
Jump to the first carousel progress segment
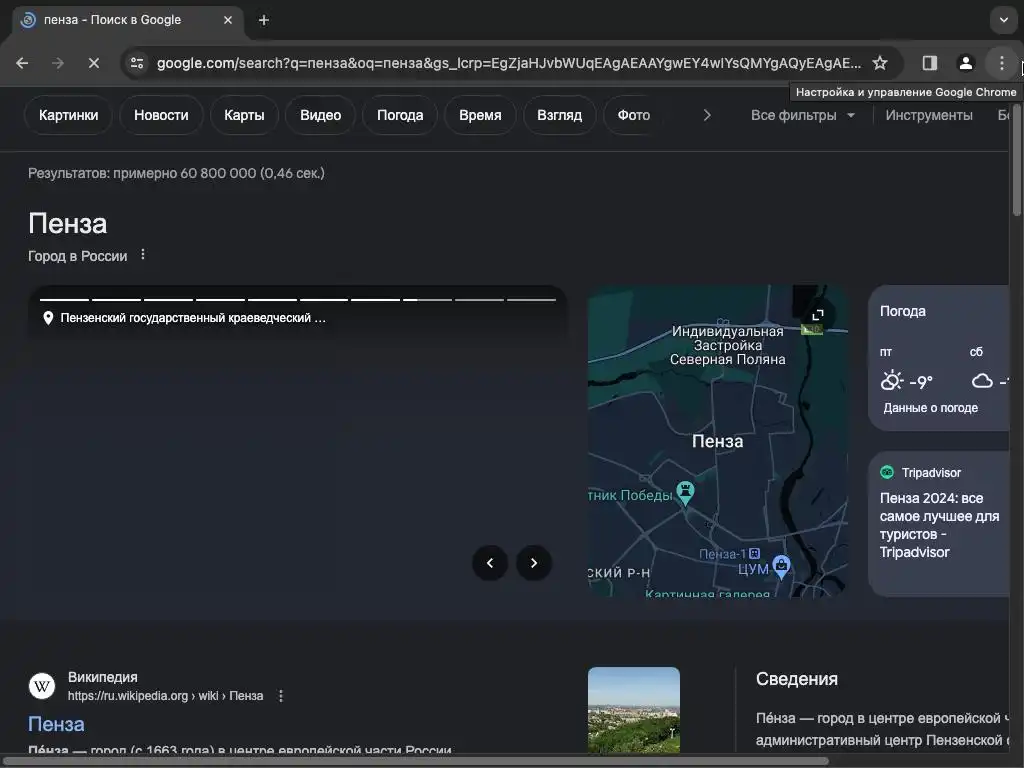click(64, 300)
